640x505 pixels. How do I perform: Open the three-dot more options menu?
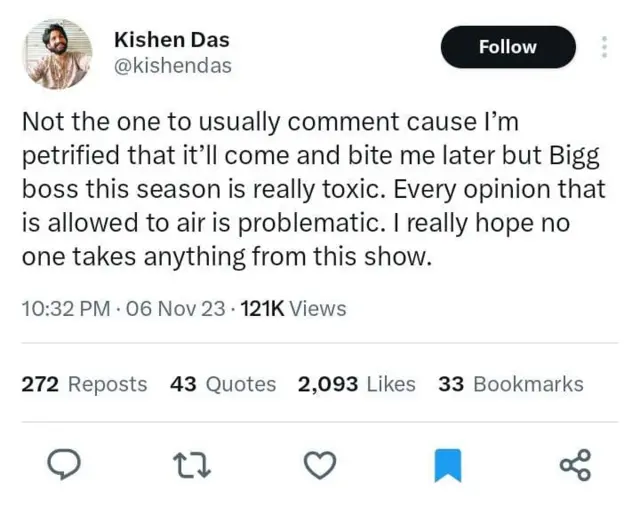pos(603,47)
